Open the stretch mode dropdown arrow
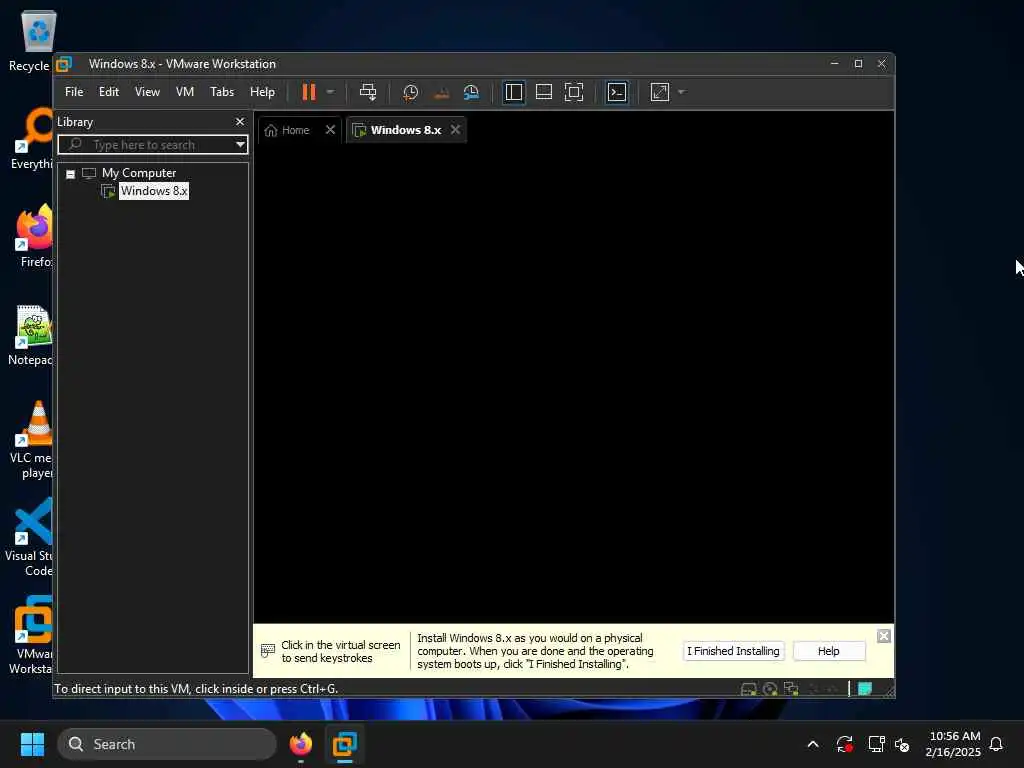Image resolution: width=1024 pixels, height=768 pixels. point(681,92)
